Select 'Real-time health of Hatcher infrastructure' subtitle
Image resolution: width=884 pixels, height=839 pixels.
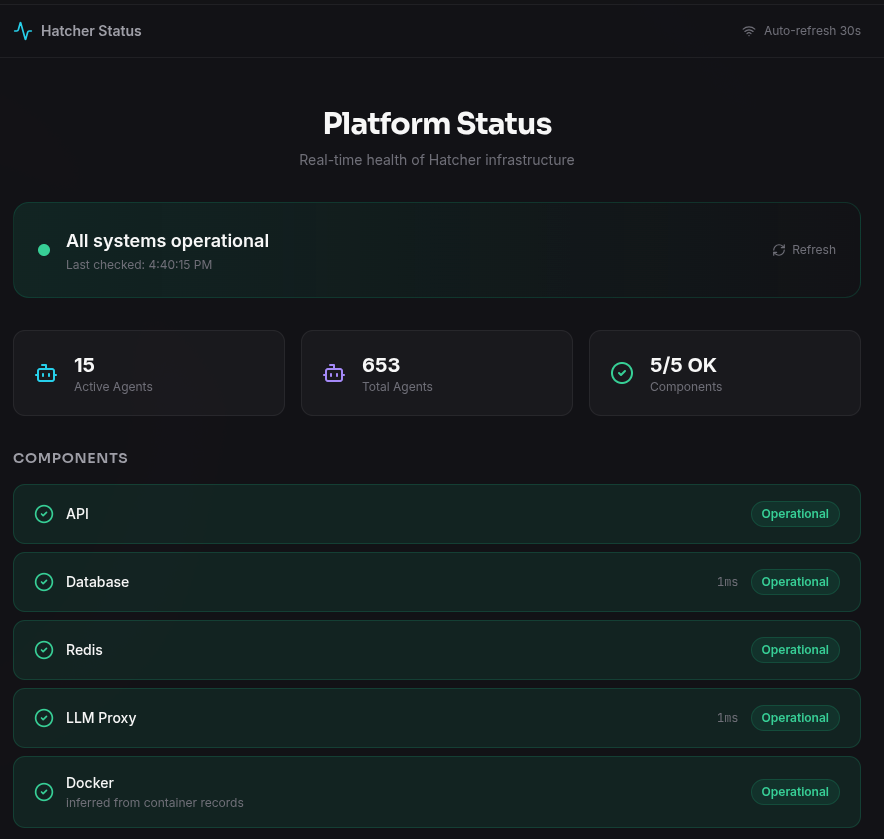[436, 160]
